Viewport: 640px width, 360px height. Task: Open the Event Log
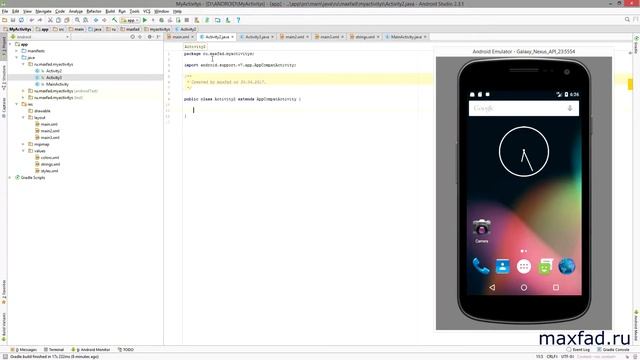(578, 350)
